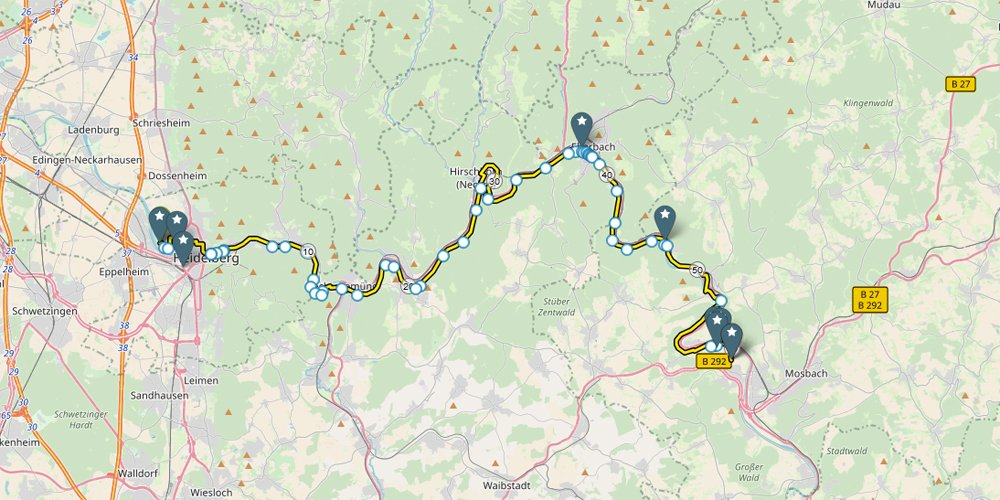Select the kilometer 40 route marker

607,175
